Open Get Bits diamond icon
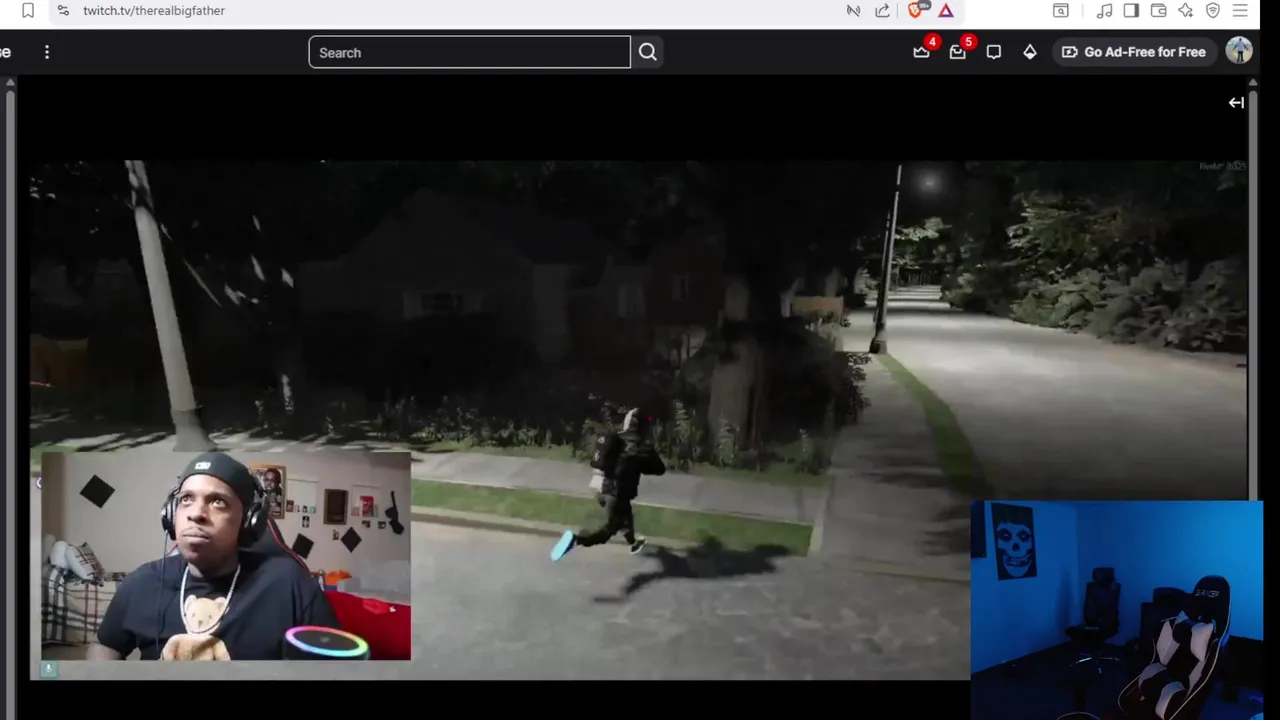The width and height of the screenshot is (1280, 720). coord(1030,52)
